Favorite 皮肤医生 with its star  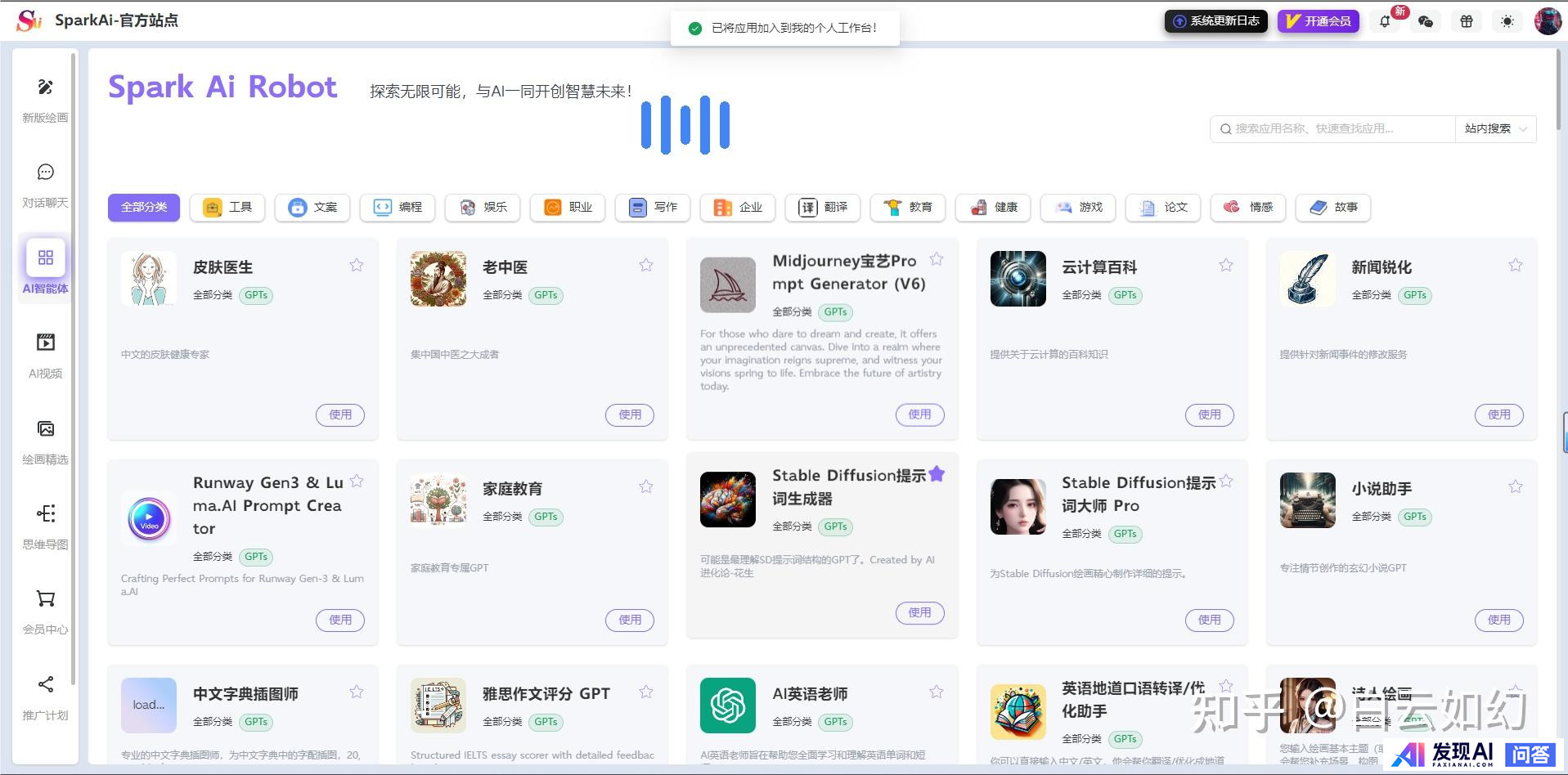pyautogui.click(x=357, y=265)
